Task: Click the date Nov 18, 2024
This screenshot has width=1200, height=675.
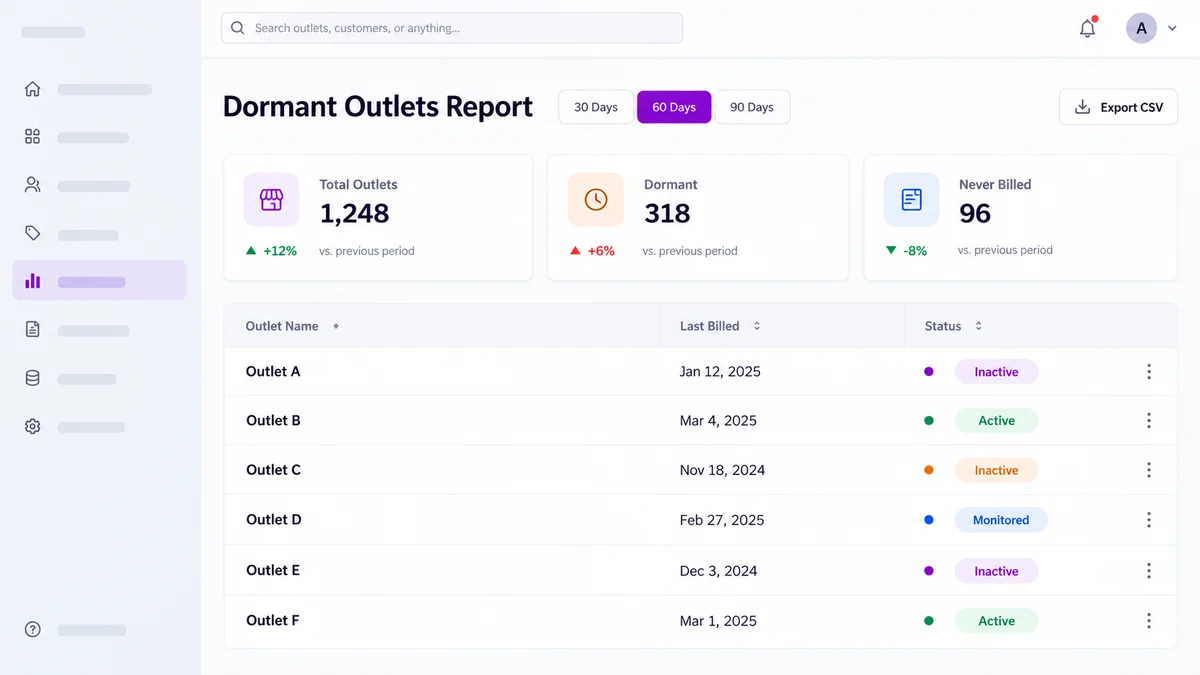Action: coord(722,470)
